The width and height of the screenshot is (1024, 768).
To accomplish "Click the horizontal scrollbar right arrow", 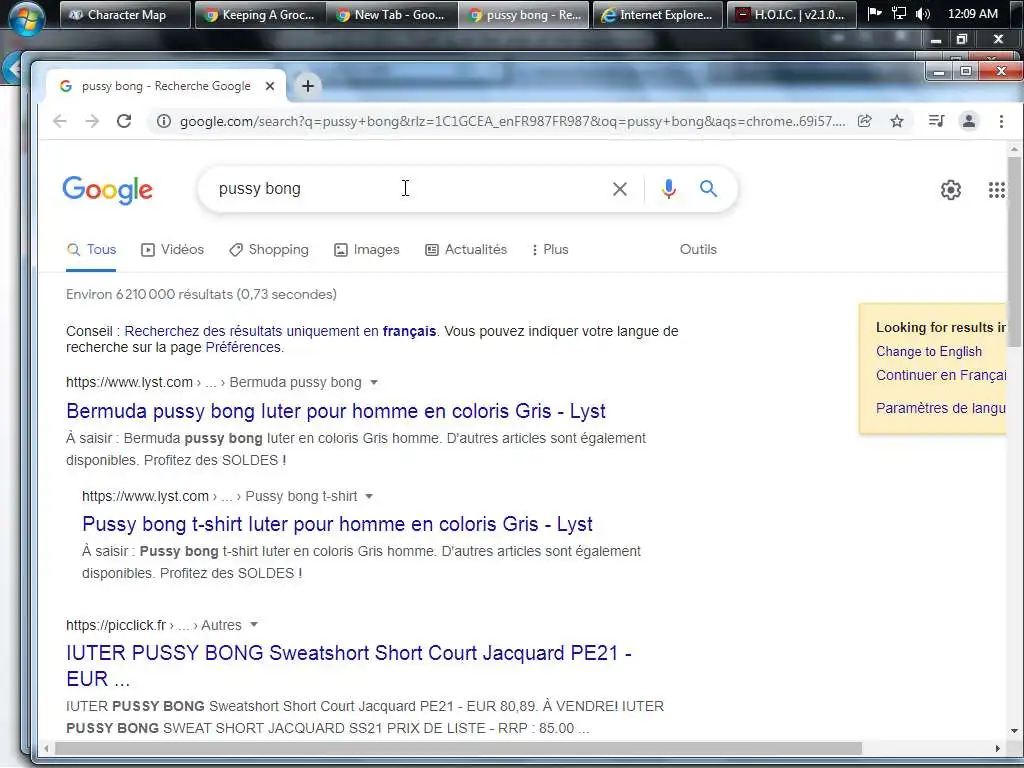I will pos(998,748).
